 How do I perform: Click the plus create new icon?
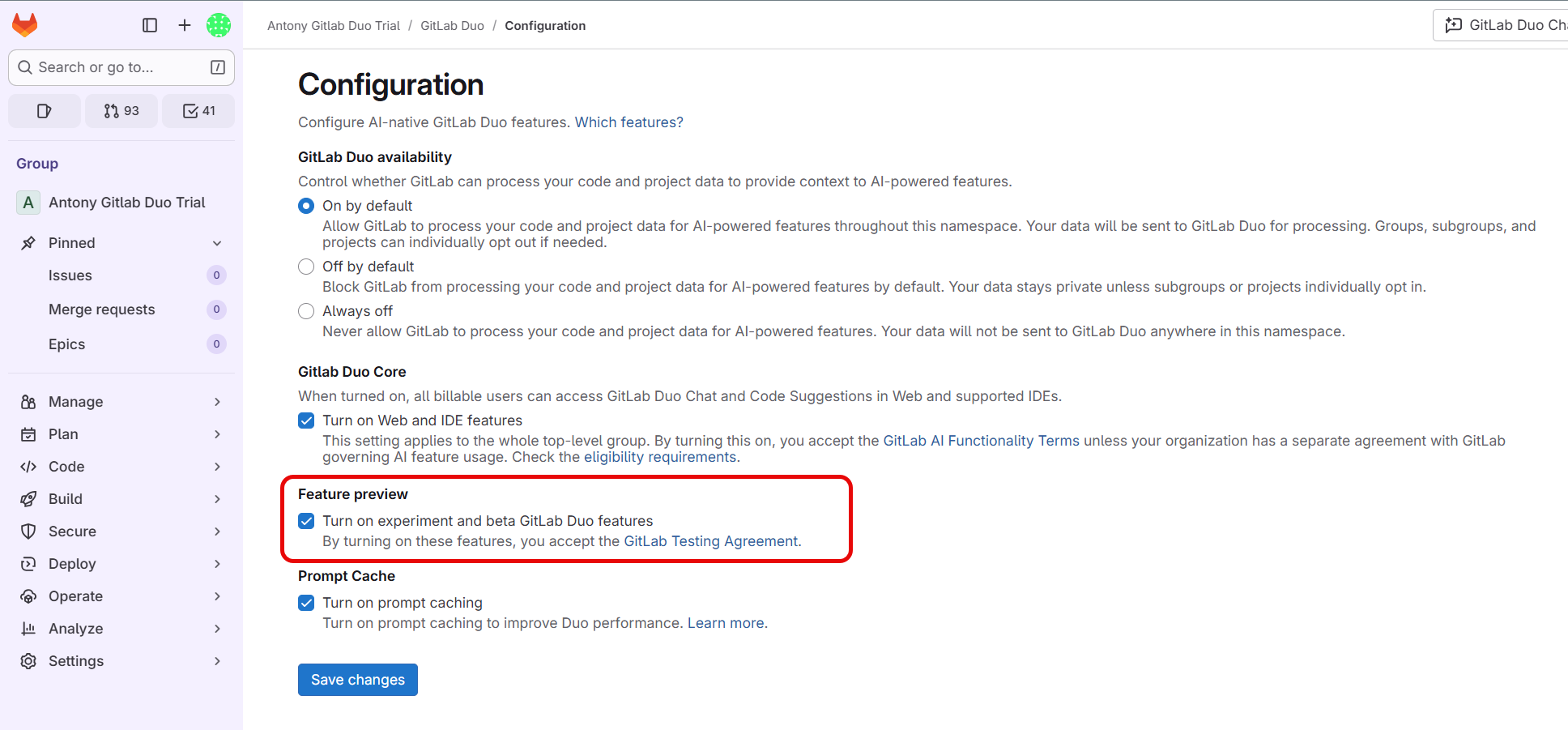coord(185,25)
